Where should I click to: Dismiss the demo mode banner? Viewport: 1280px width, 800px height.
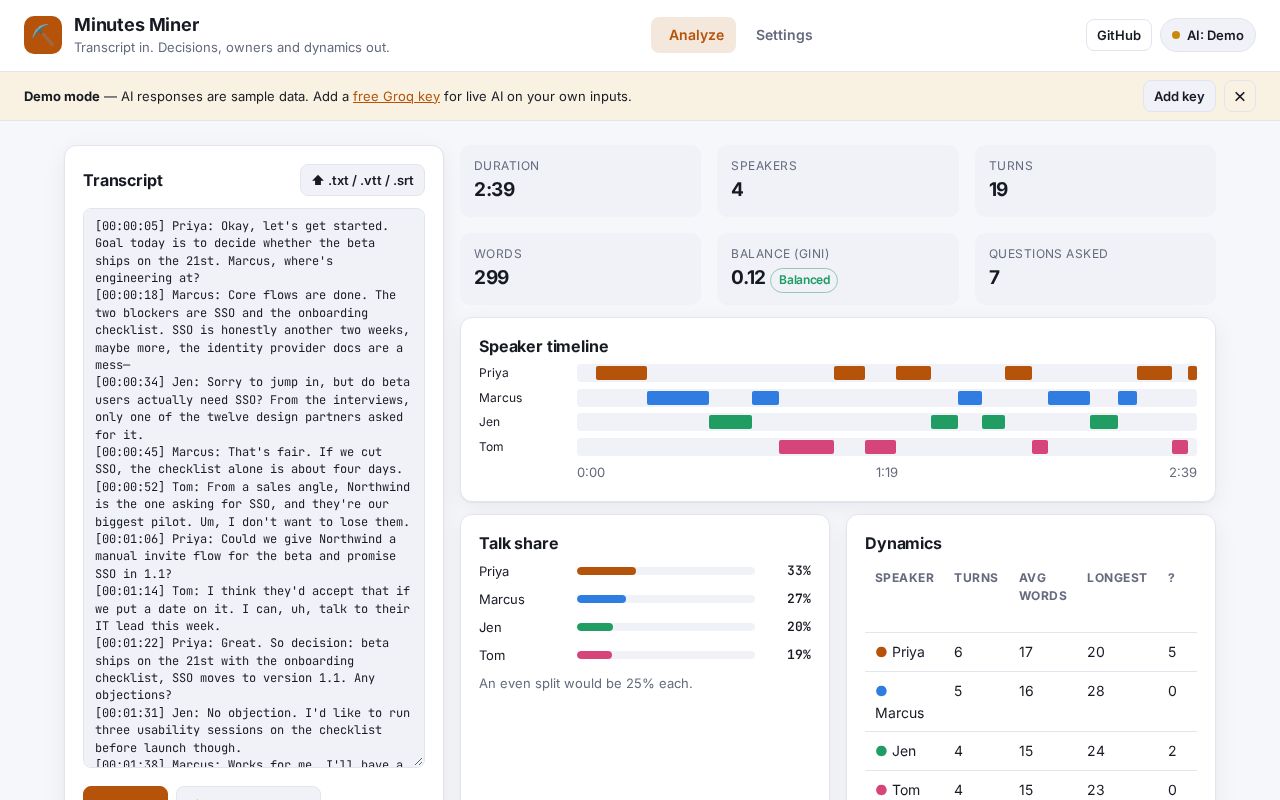(1240, 96)
